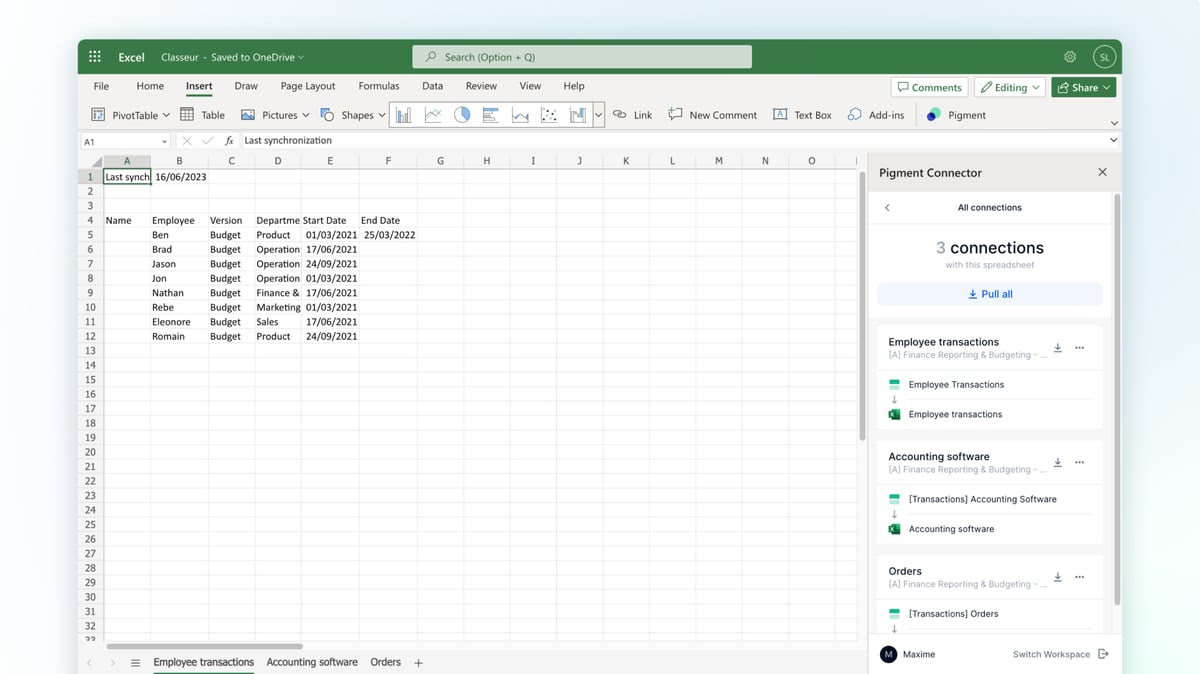Click the Search box in the title bar
The image size is (1200, 674).
click(581, 57)
